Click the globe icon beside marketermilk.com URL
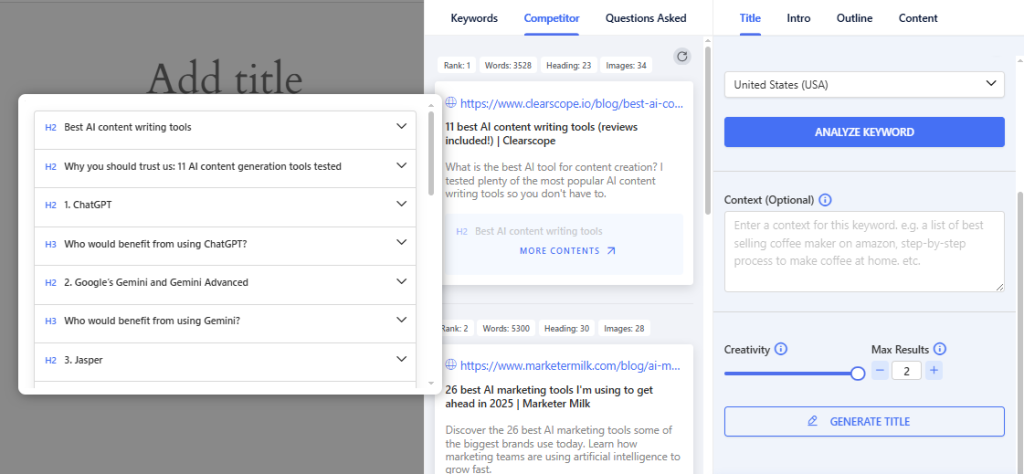The height and width of the screenshot is (474, 1024). coord(451,364)
